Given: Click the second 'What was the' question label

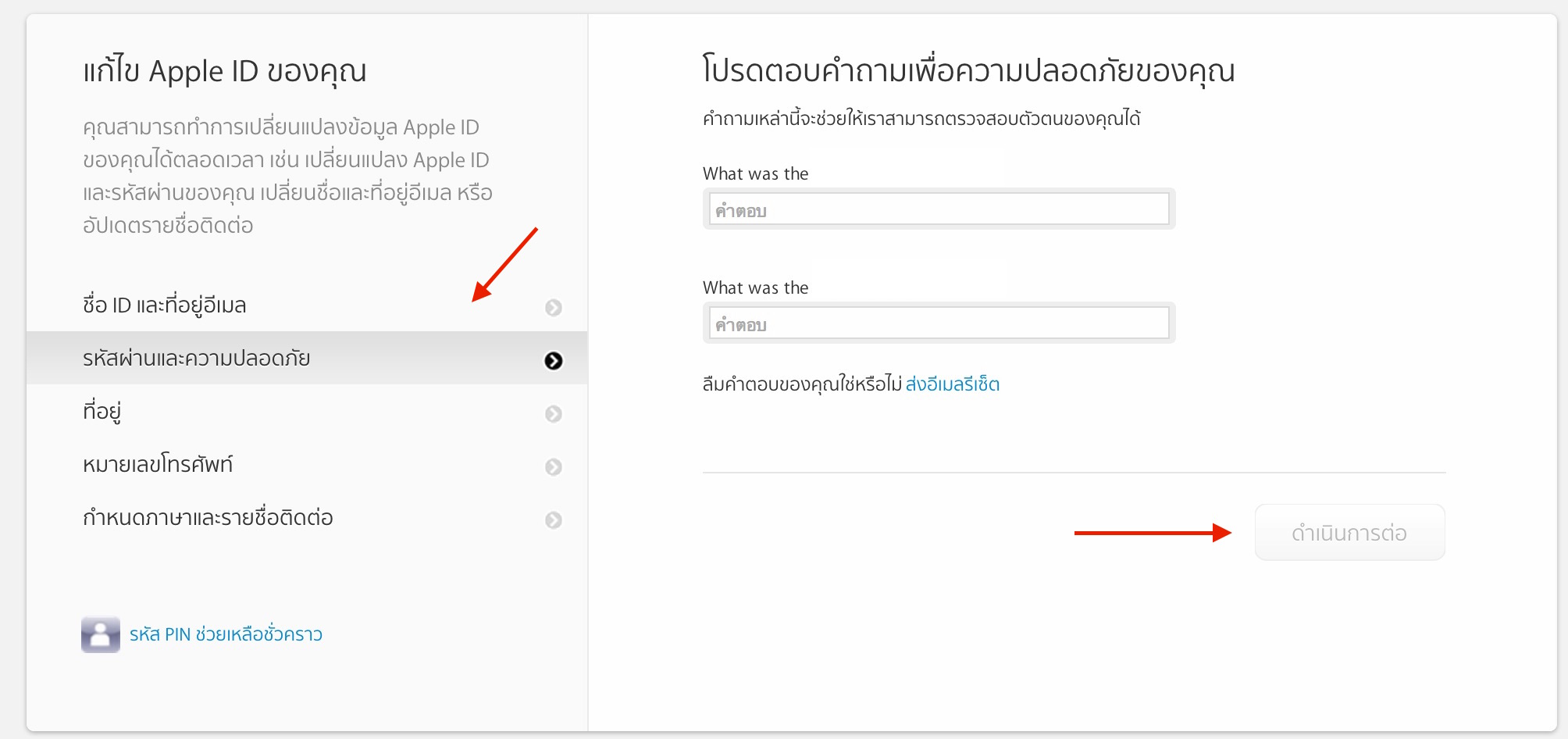Looking at the screenshot, I should pyautogui.click(x=755, y=288).
